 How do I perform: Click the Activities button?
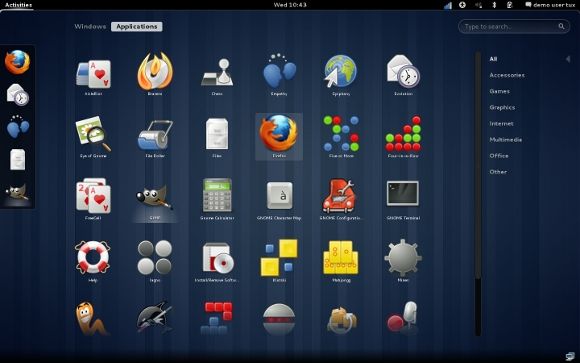coord(18,5)
